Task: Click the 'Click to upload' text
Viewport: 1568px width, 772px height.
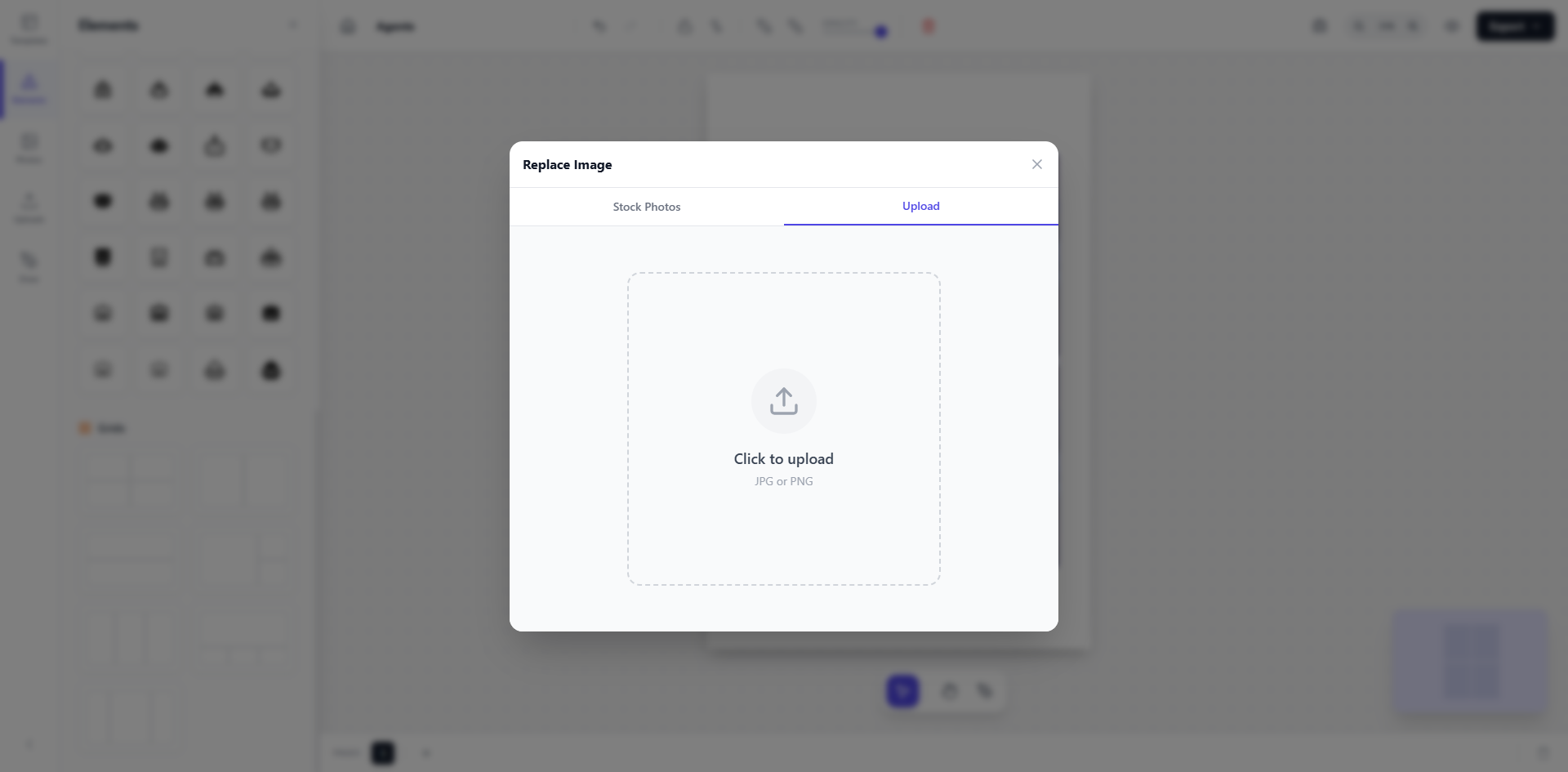Action: [x=784, y=459]
